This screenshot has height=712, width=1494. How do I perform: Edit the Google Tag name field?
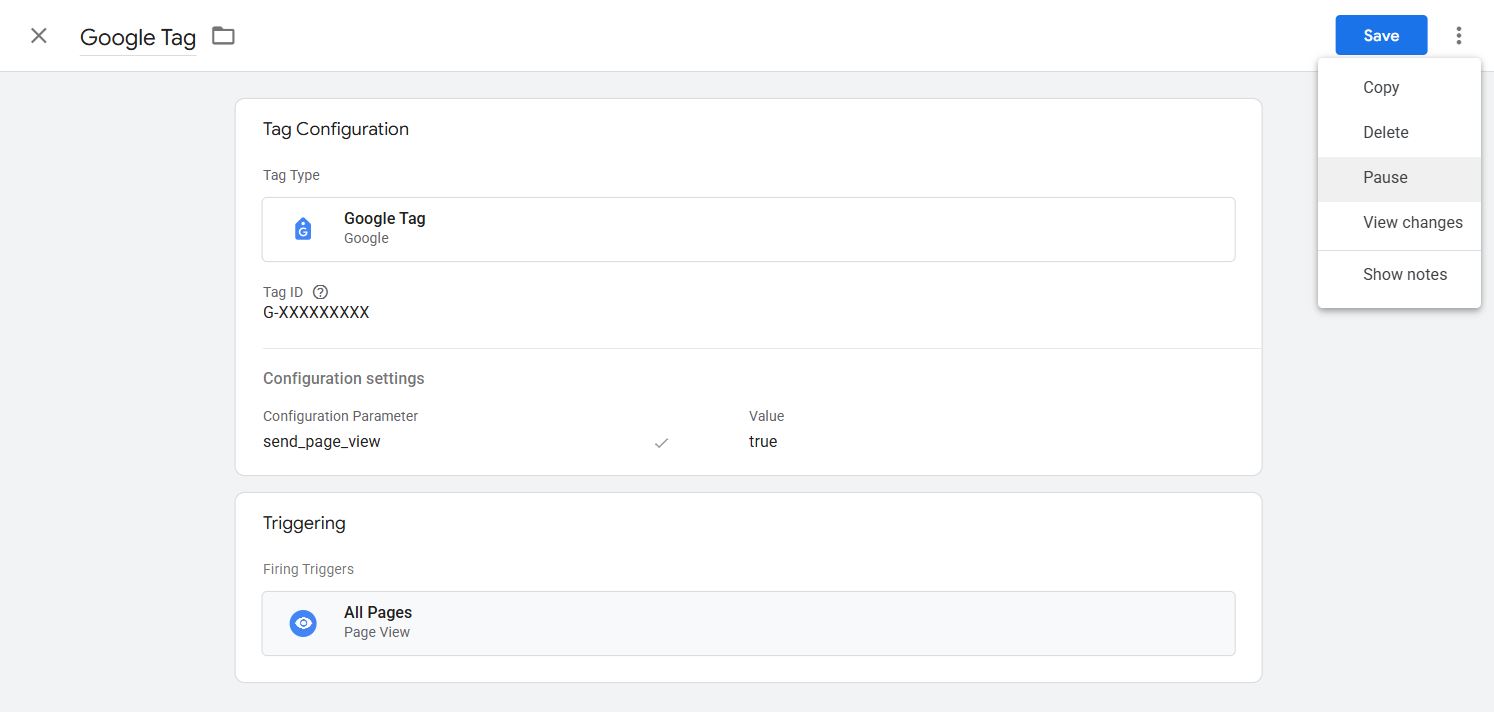[x=138, y=37]
